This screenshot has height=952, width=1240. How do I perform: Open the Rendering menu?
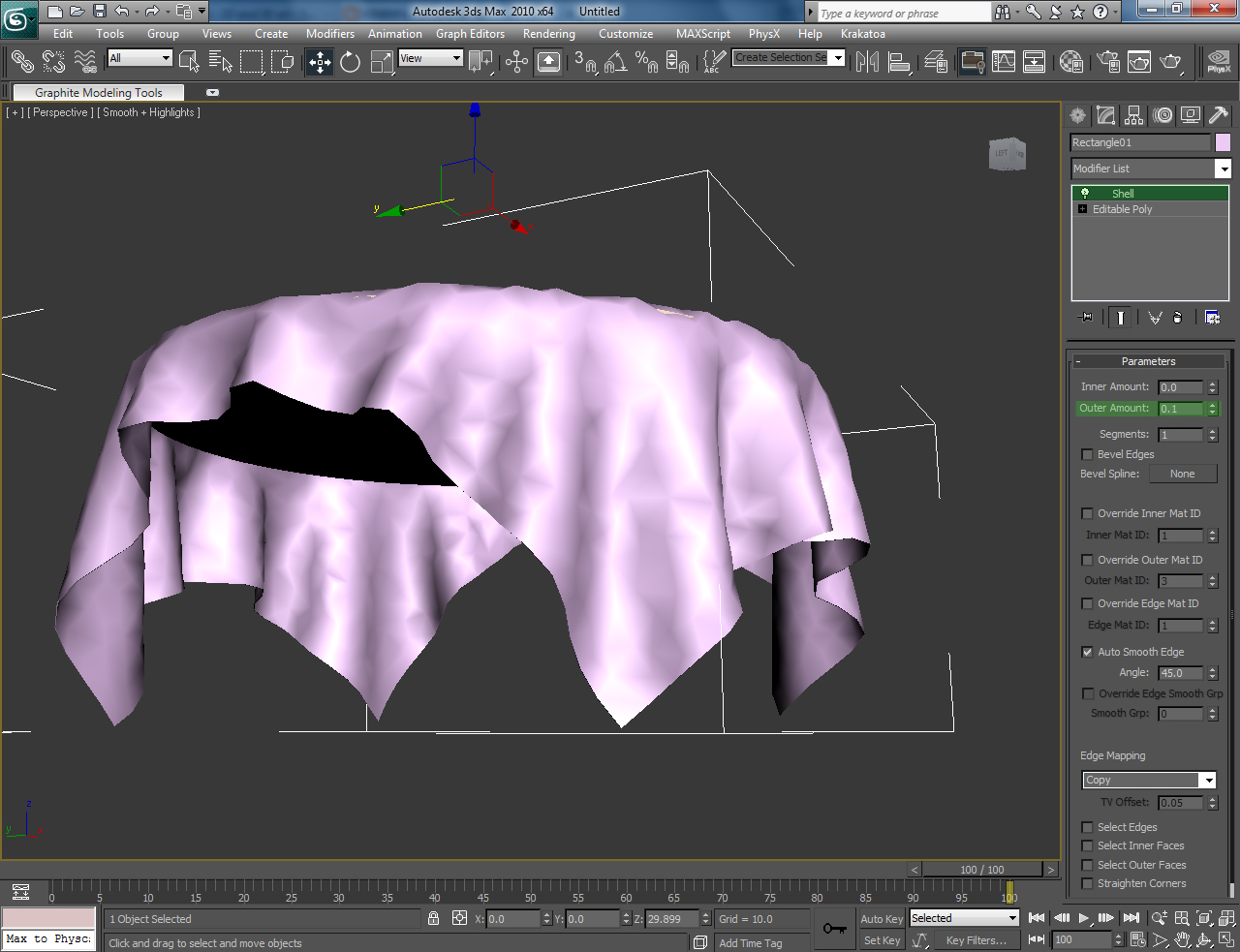point(548,33)
